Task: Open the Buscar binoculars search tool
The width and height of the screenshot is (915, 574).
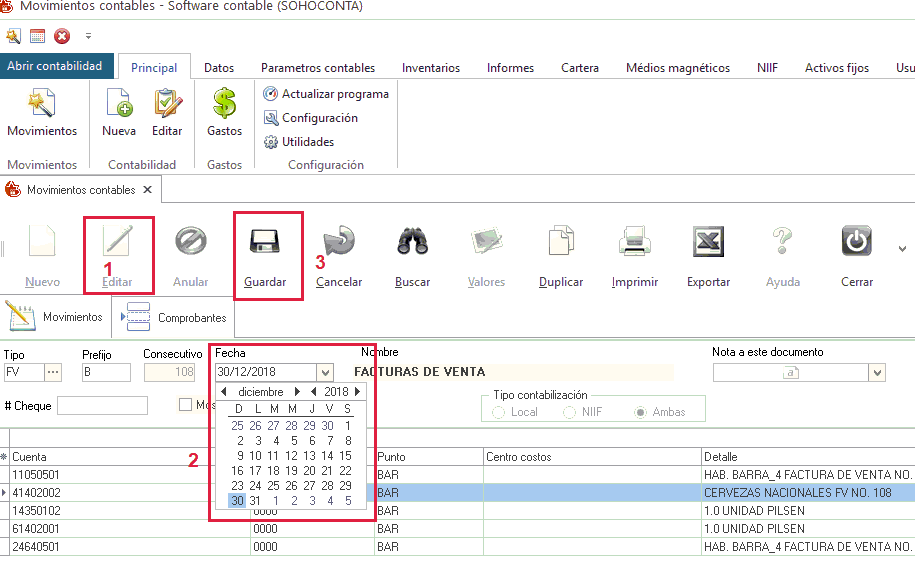Action: click(x=412, y=244)
